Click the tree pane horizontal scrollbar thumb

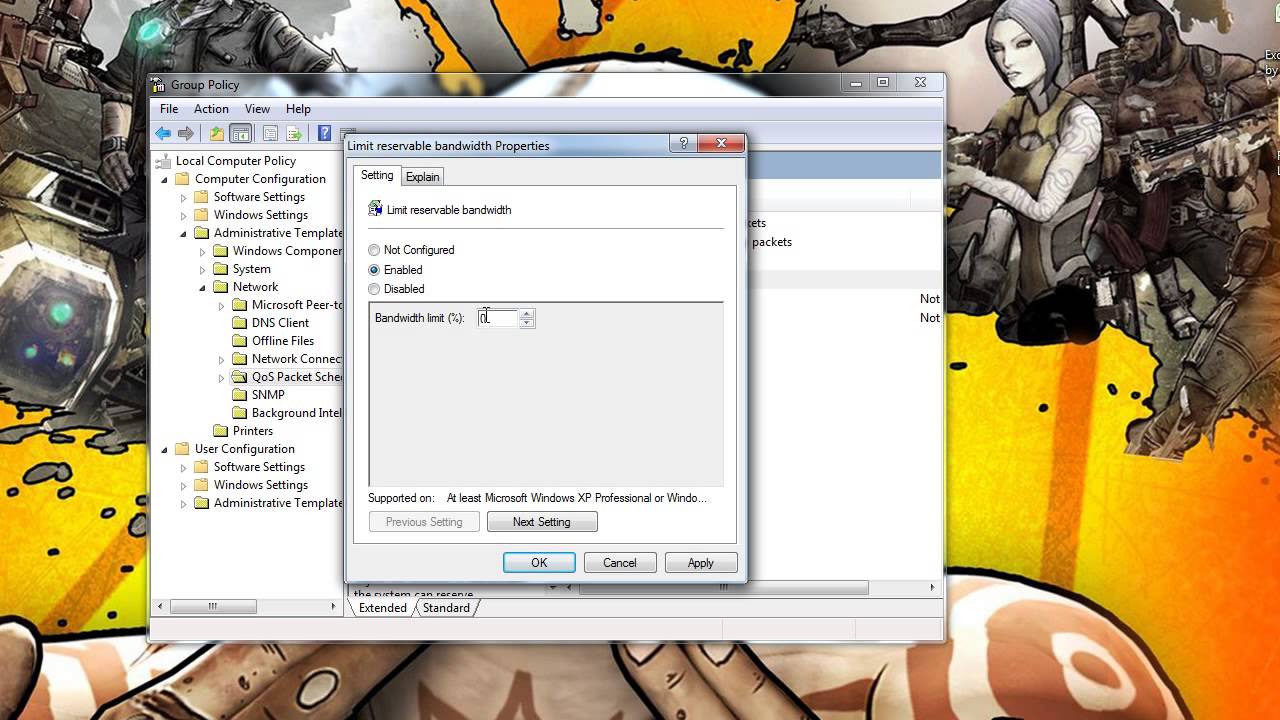(x=213, y=606)
